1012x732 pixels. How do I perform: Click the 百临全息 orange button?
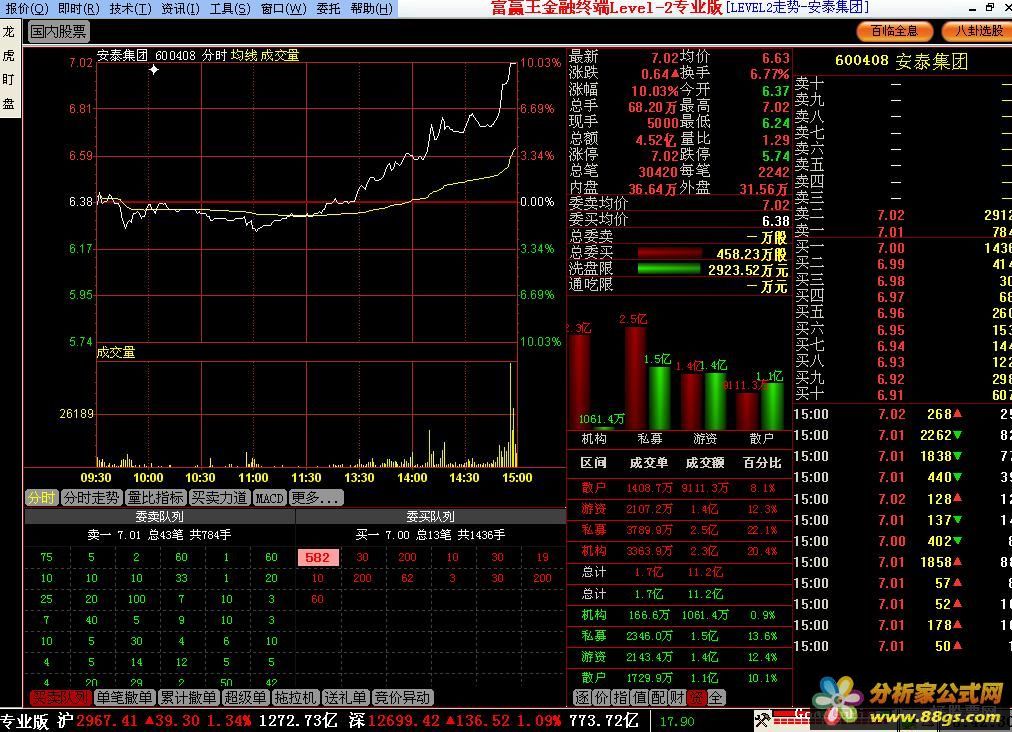[895, 31]
